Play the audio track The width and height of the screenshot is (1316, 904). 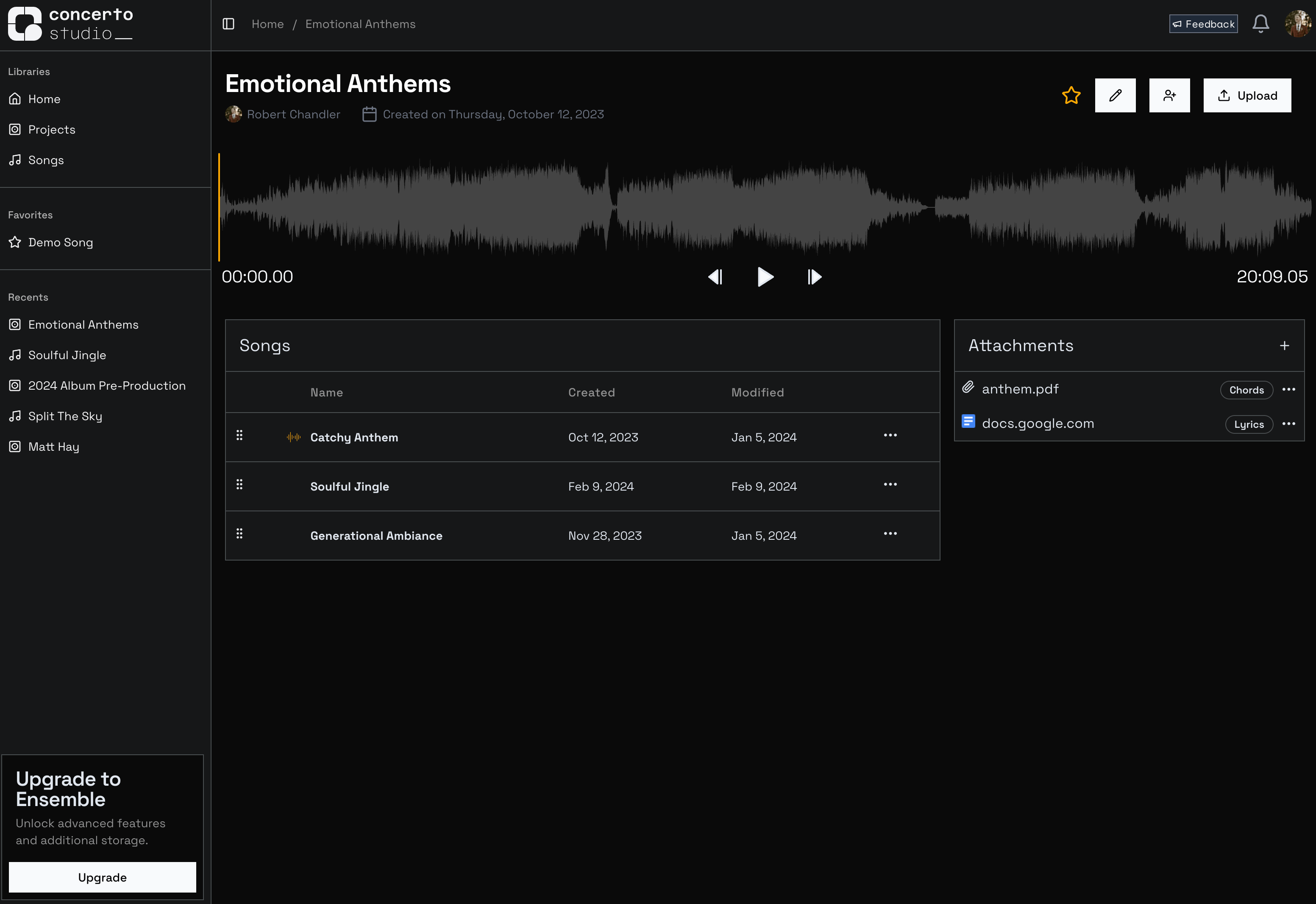click(x=765, y=276)
